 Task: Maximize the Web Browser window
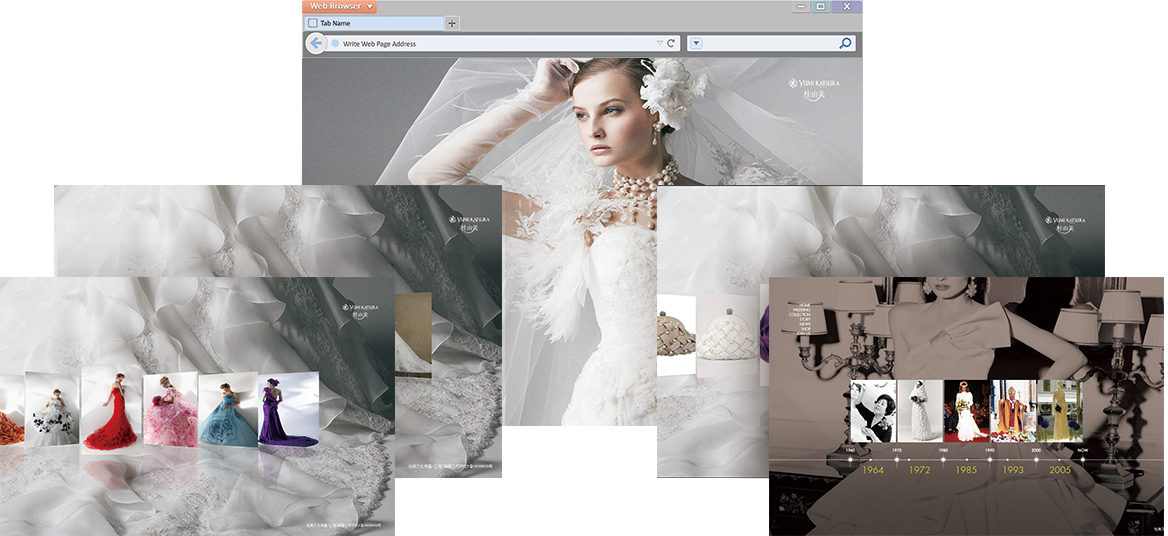820,6
